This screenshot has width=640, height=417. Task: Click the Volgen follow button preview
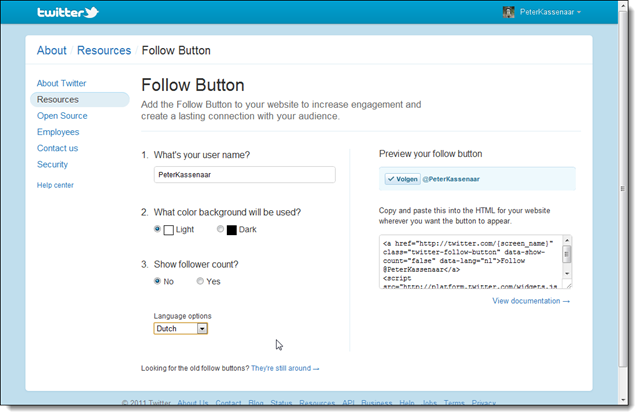(x=402, y=179)
